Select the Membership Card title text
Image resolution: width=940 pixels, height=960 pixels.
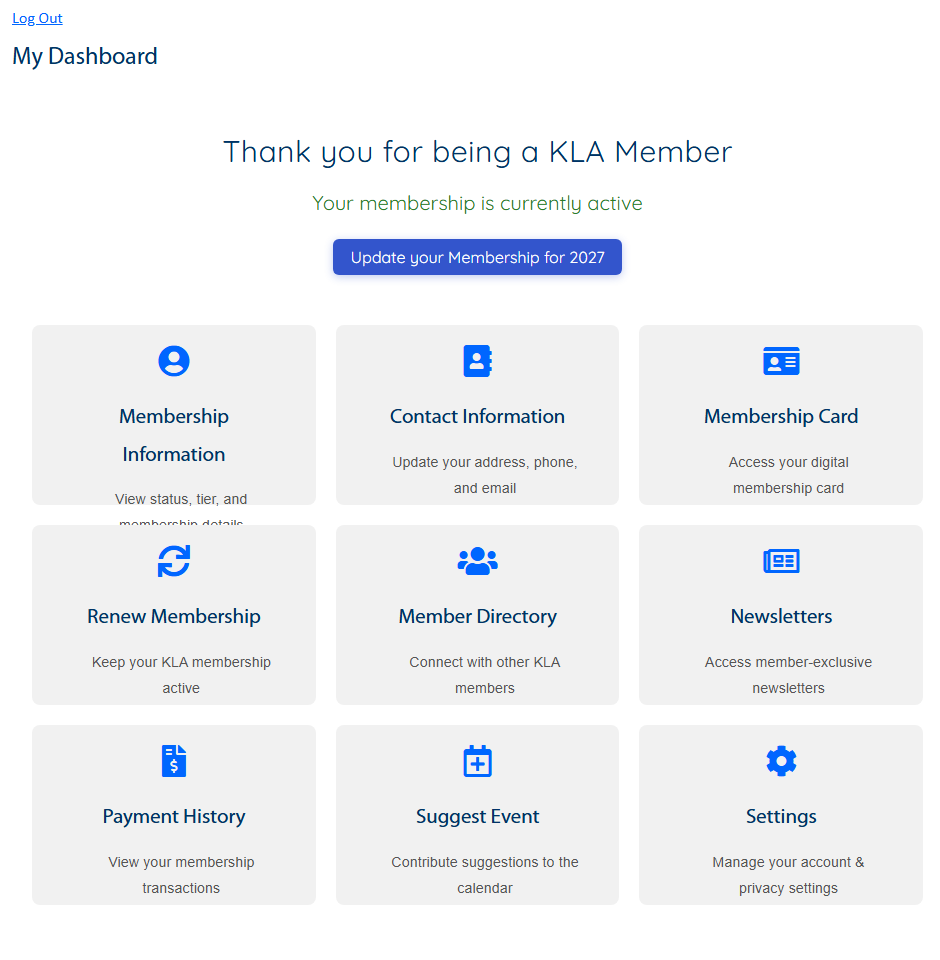[781, 416]
